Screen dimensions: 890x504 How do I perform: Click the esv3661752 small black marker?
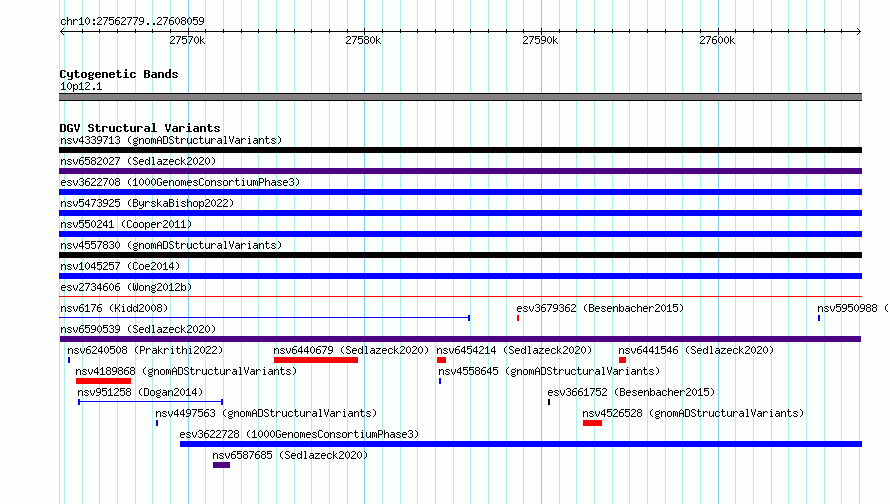[549, 402]
